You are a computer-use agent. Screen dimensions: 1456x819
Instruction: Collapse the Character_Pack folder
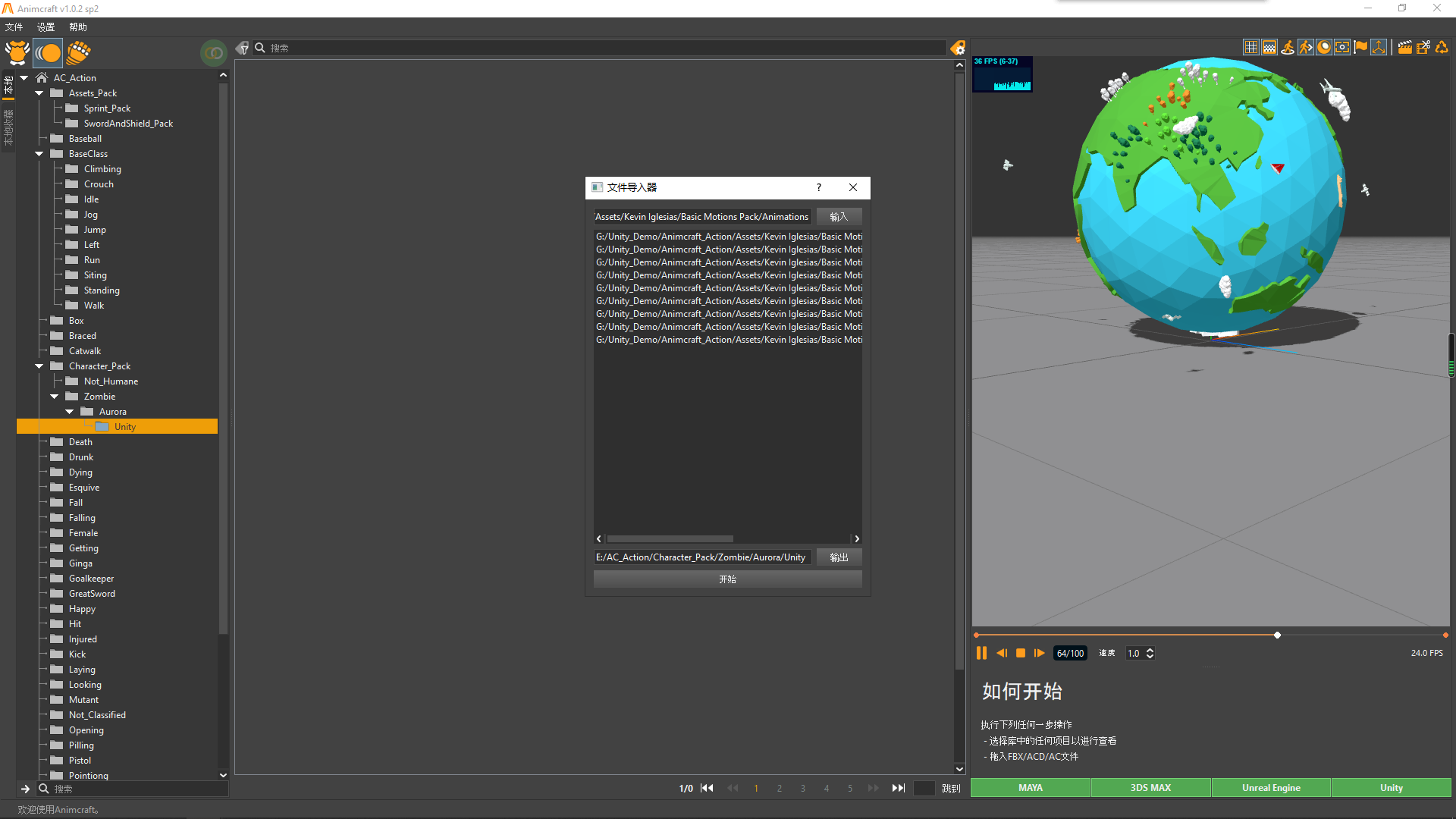click(x=39, y=366)
